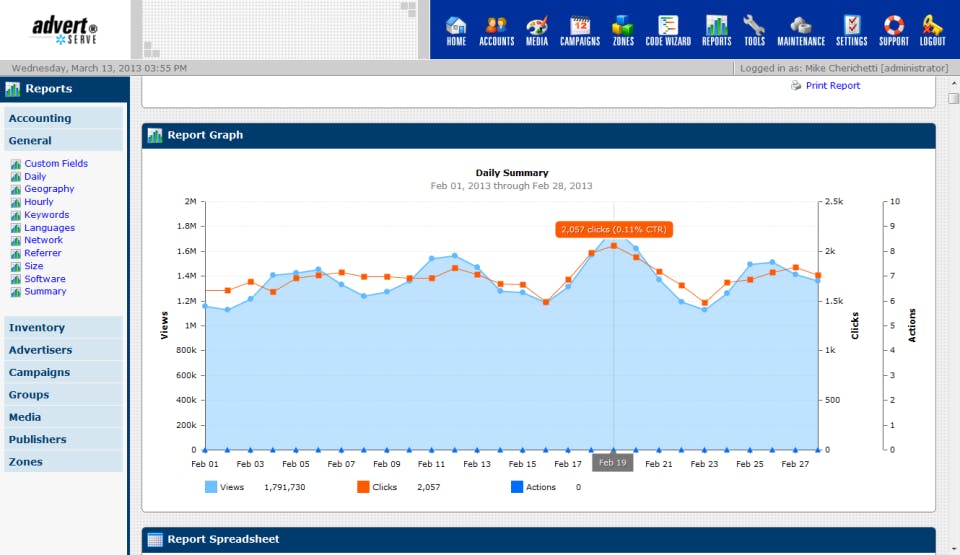Open the Custom Fields report
960x555 pixels.
[56, 164]
